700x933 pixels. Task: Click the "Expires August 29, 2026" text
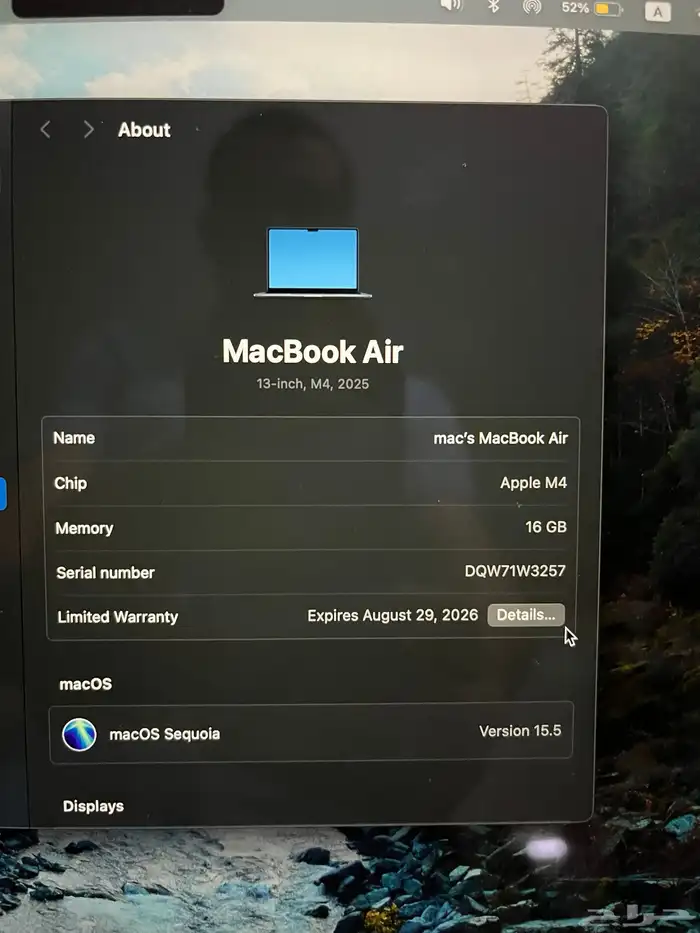[392, 615]
